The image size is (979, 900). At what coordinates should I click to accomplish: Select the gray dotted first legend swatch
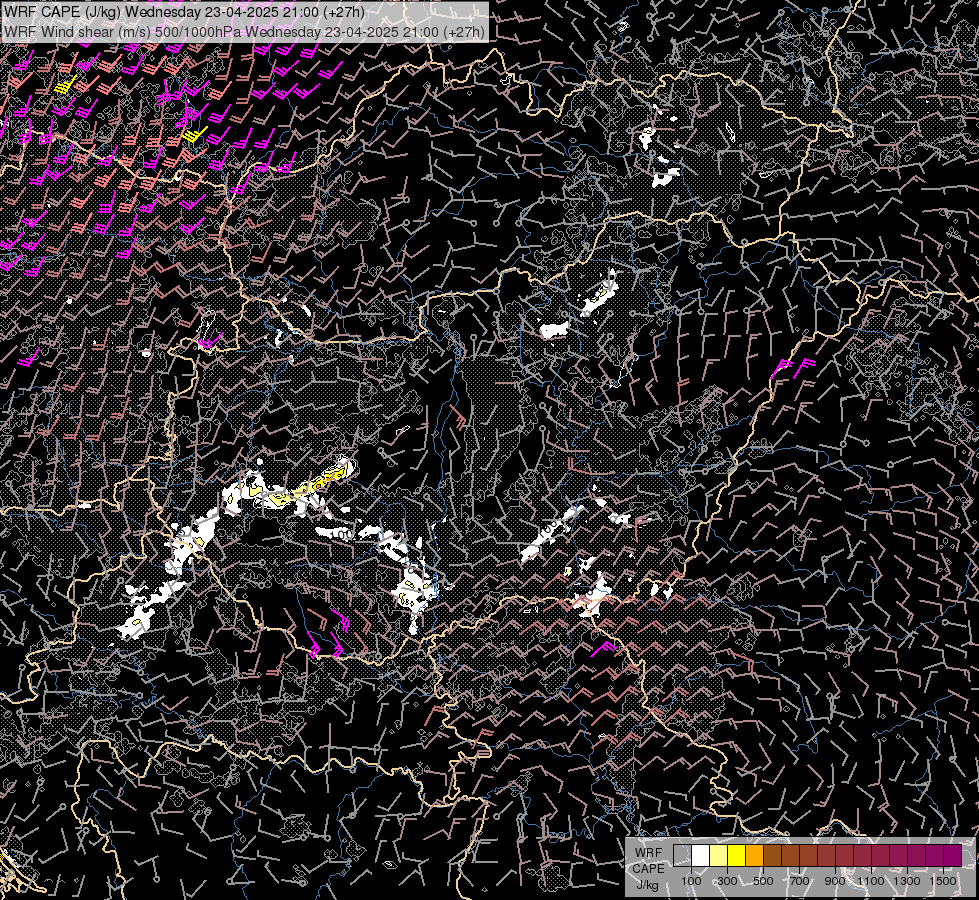click(x=682, y=855)
